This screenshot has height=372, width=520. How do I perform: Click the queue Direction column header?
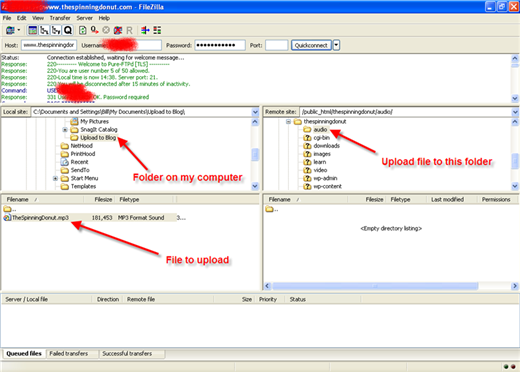click(108, 299)
